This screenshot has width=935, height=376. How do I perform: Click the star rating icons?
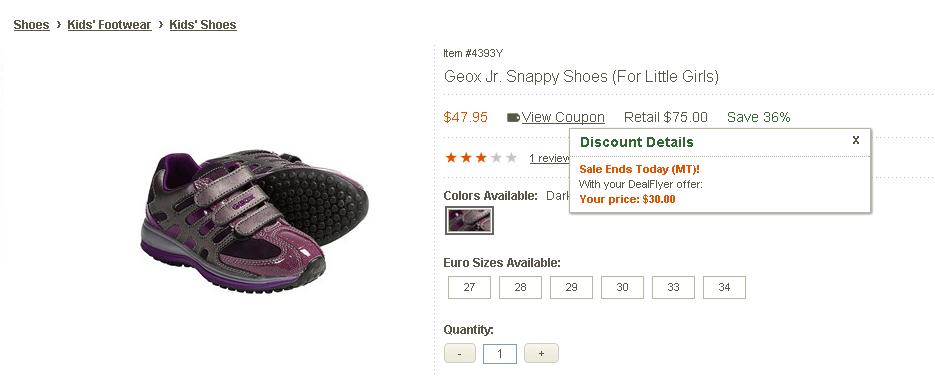coord(481,158)
